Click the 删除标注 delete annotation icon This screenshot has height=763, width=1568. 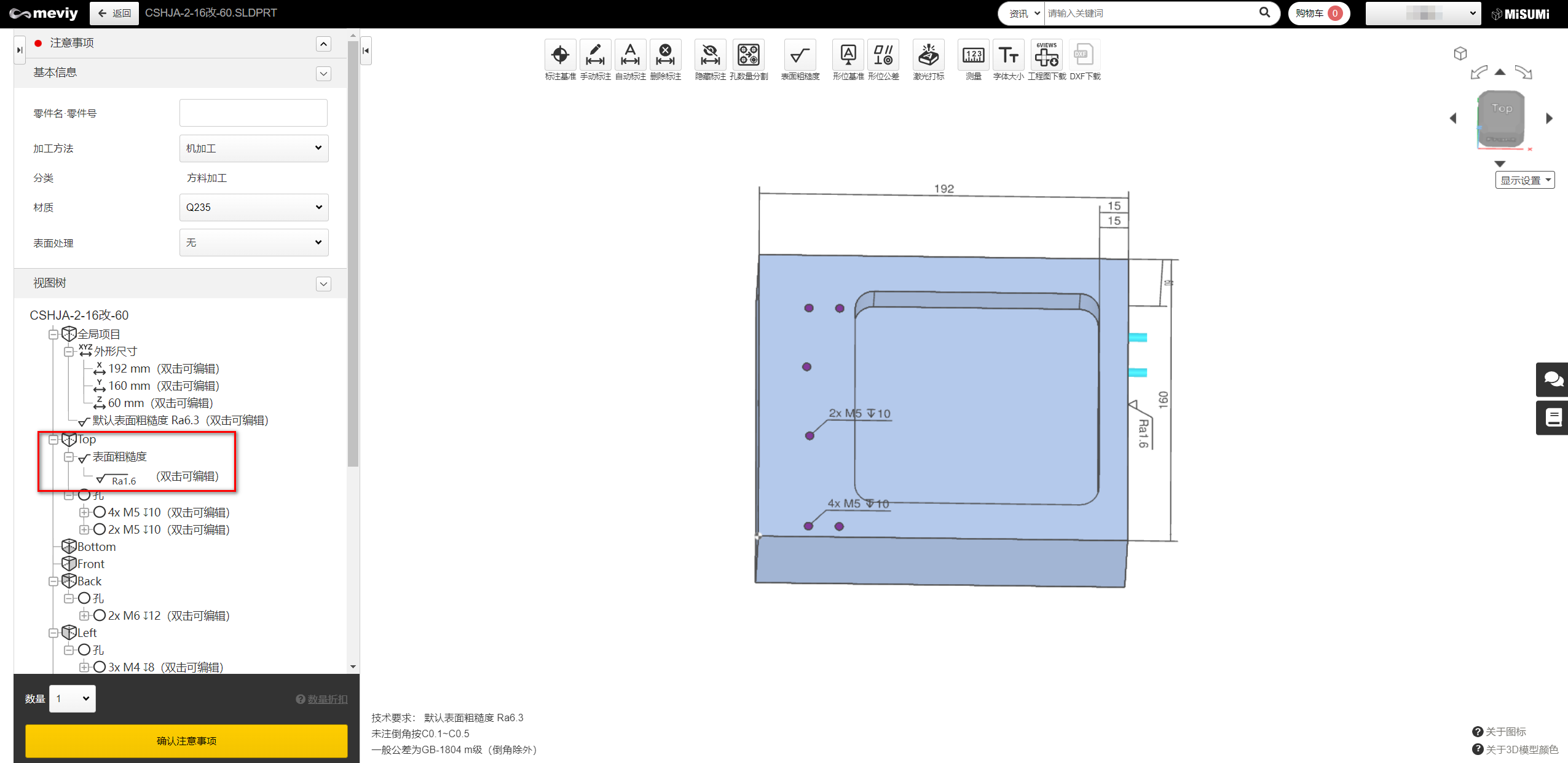tap(665, 56)
